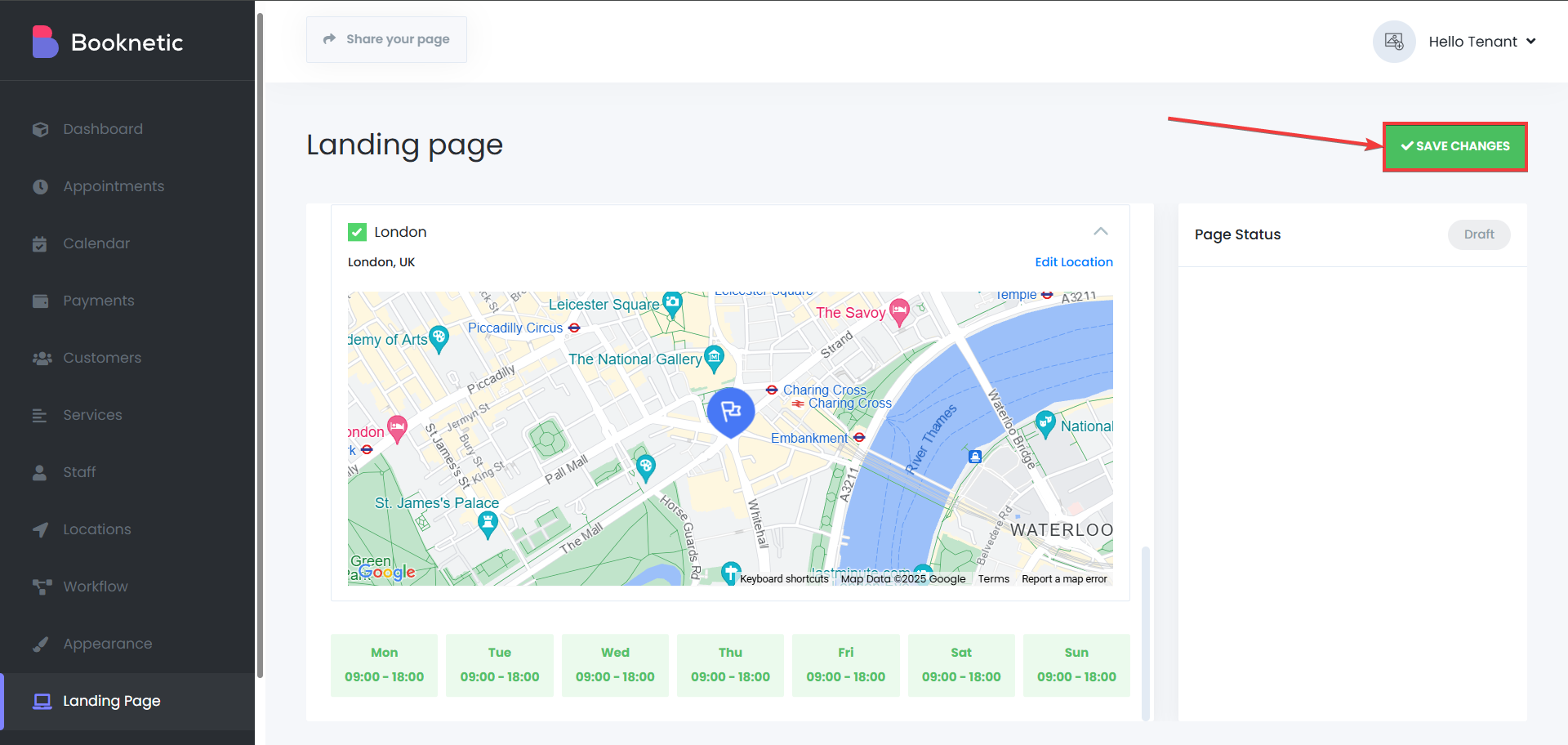This screenshot has height=745, width=1568.
Task: Click the Draft status badge
Action: (1479, 234)
